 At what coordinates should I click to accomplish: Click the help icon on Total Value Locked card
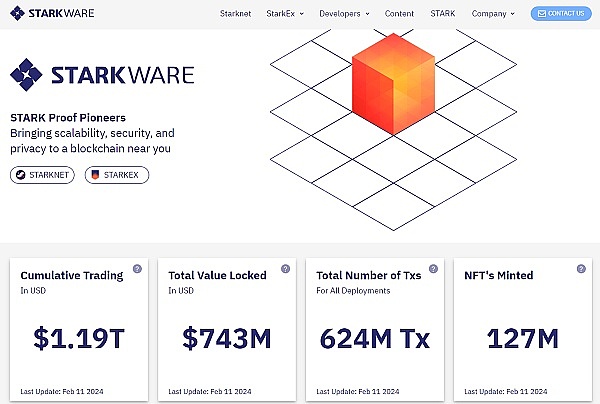point(285,269)
